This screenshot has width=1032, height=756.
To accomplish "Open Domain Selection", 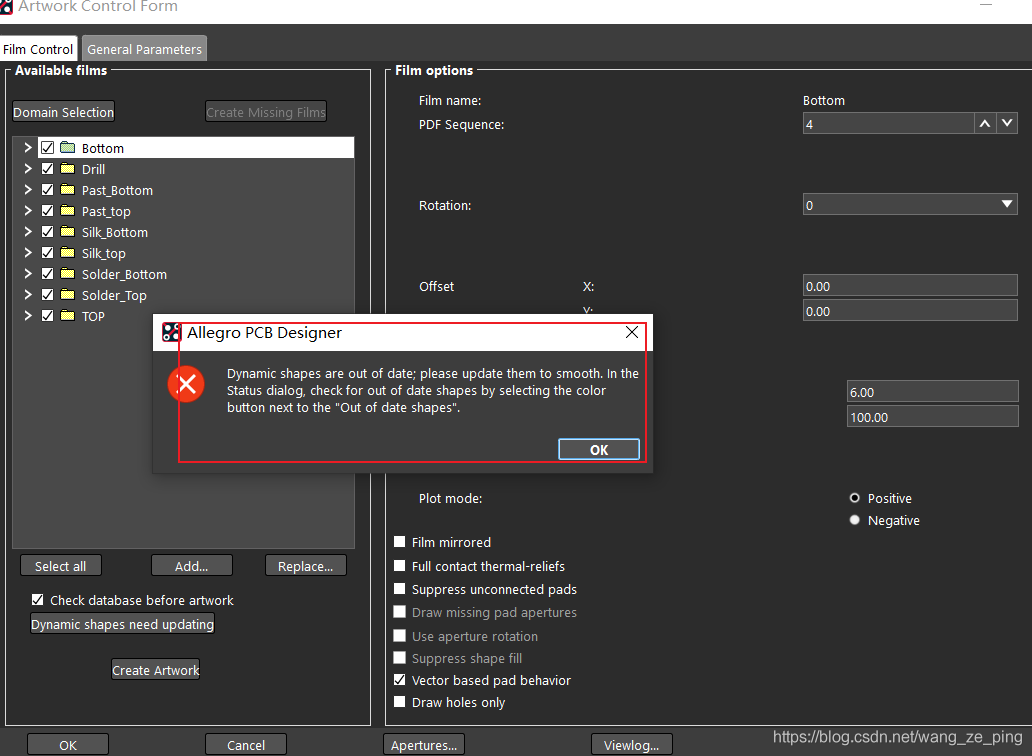I will (63, 112).
